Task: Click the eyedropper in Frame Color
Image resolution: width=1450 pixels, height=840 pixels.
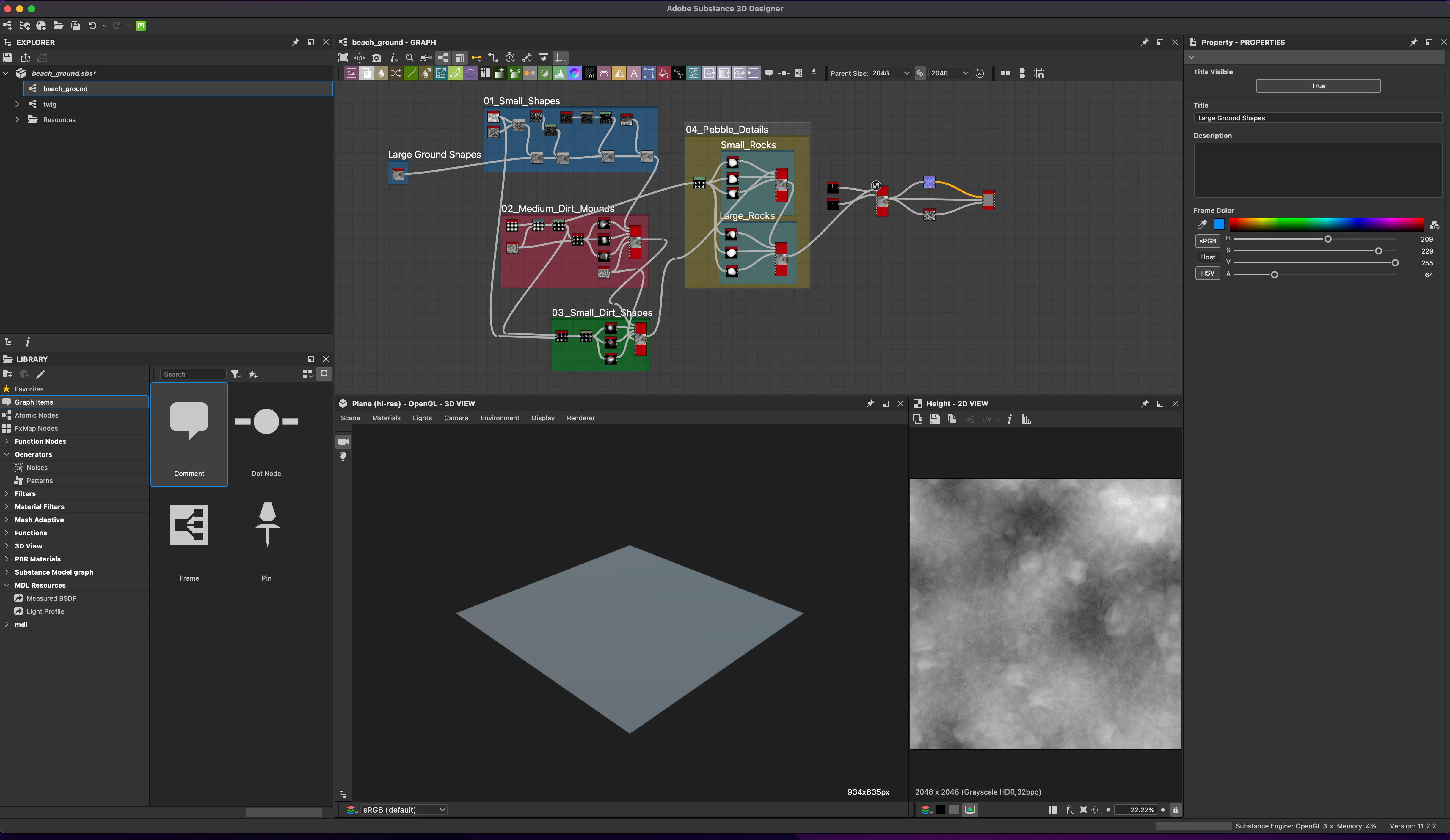Action: click(1202, 224)
